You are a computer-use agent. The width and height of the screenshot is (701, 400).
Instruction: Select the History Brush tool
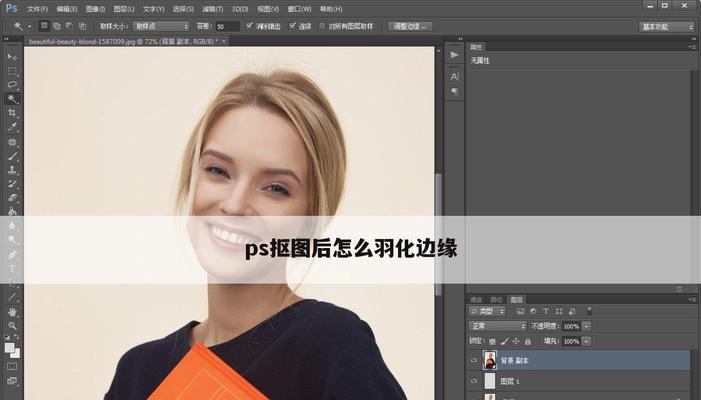point(12,184)
